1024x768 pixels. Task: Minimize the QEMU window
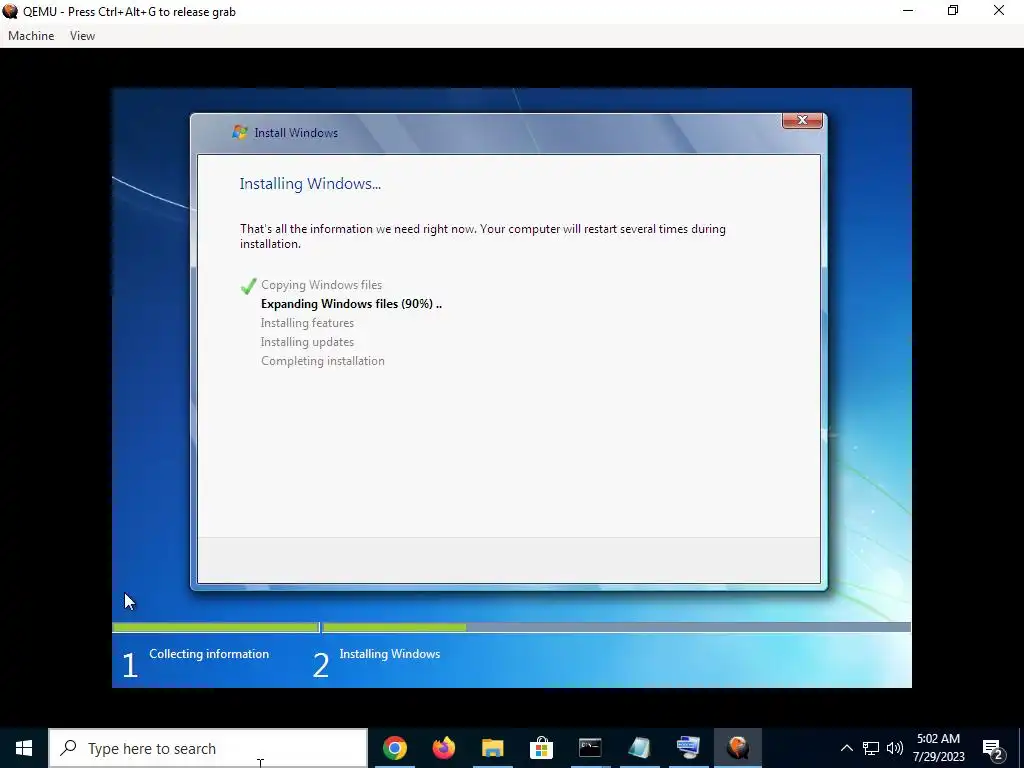[x=908, y=10]
